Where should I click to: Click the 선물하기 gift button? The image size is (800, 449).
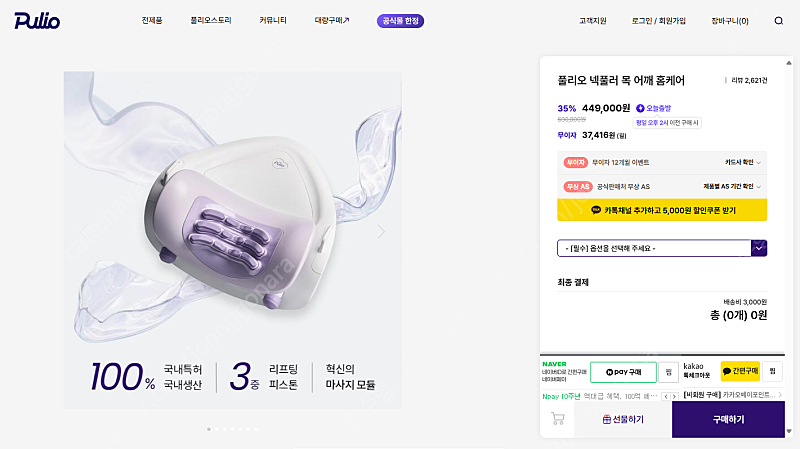point(623,419)
